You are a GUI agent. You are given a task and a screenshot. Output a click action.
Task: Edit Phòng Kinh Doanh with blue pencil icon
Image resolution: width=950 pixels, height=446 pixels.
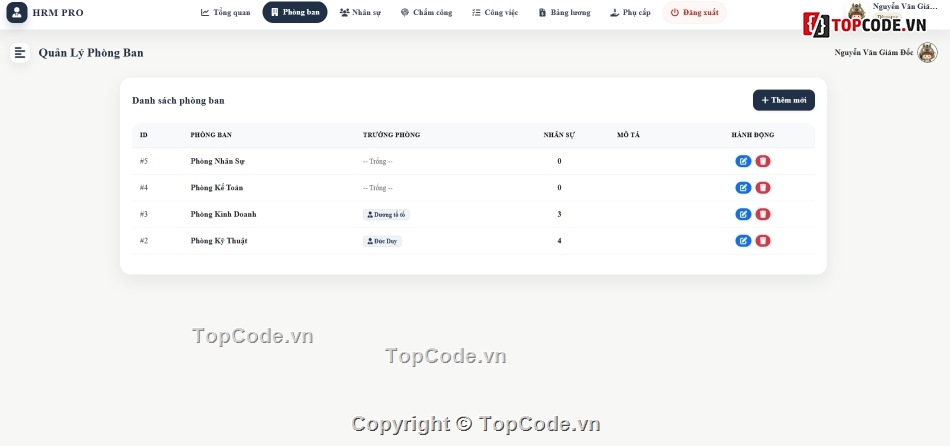pos(743,215)
